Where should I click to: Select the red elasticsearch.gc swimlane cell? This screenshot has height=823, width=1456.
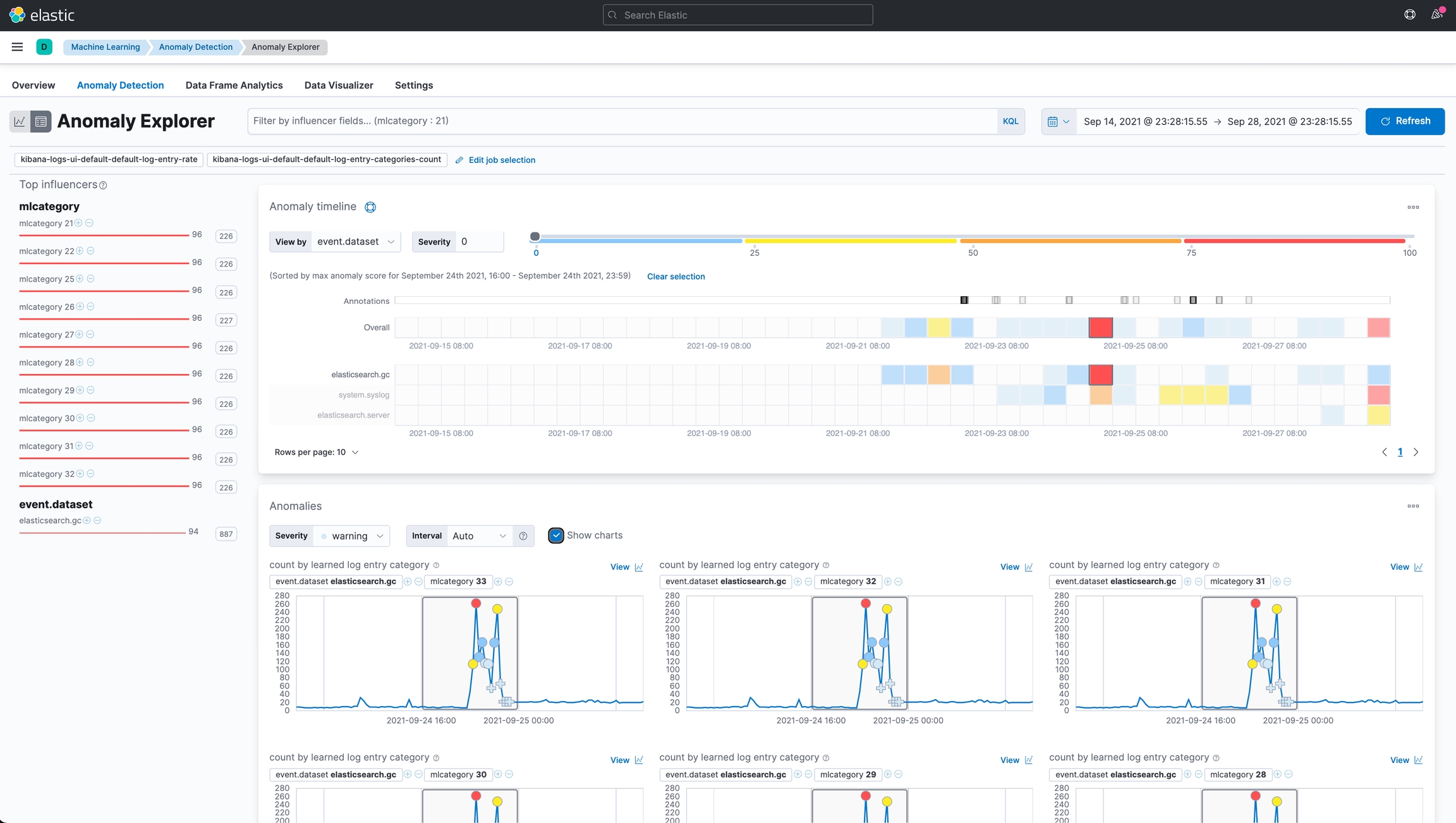(x=1100, y=375)
